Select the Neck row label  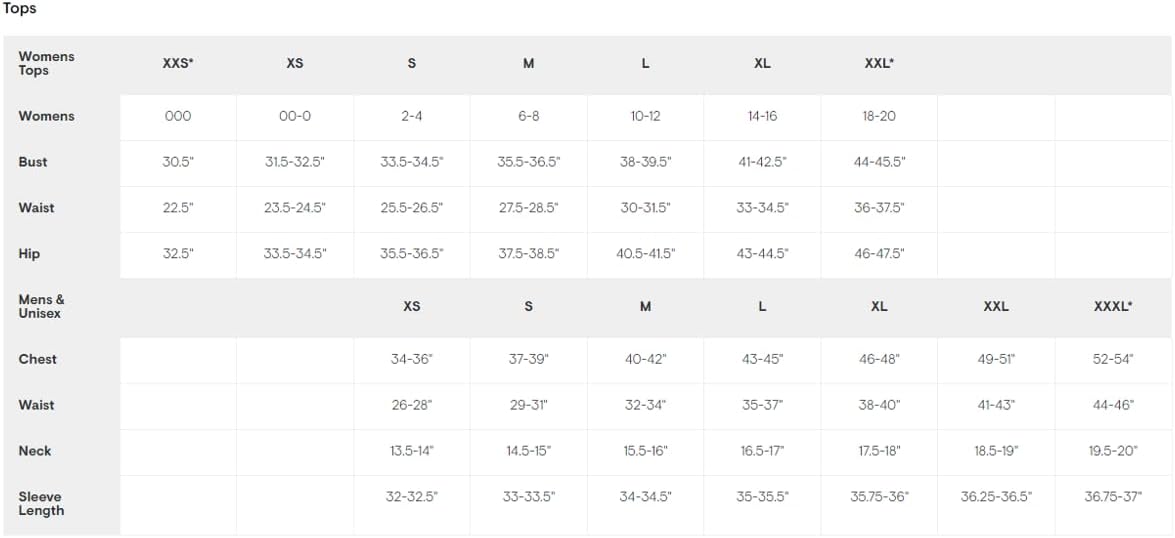[35, 451]
